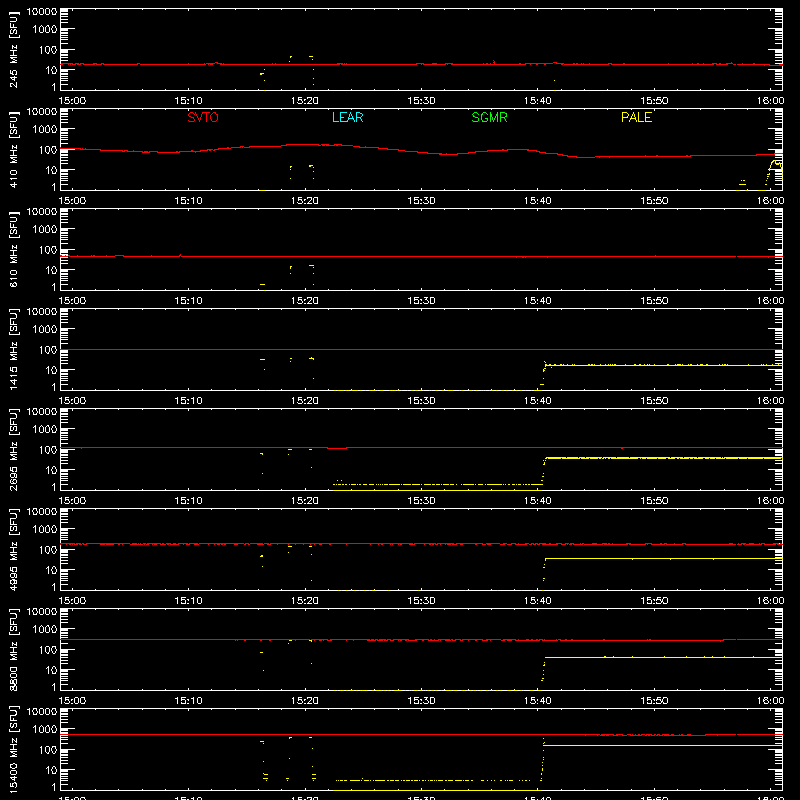Click the 10000 y-axis label of 15400 MHz panel
Screen dimensions: 800x800
point(42,712)
